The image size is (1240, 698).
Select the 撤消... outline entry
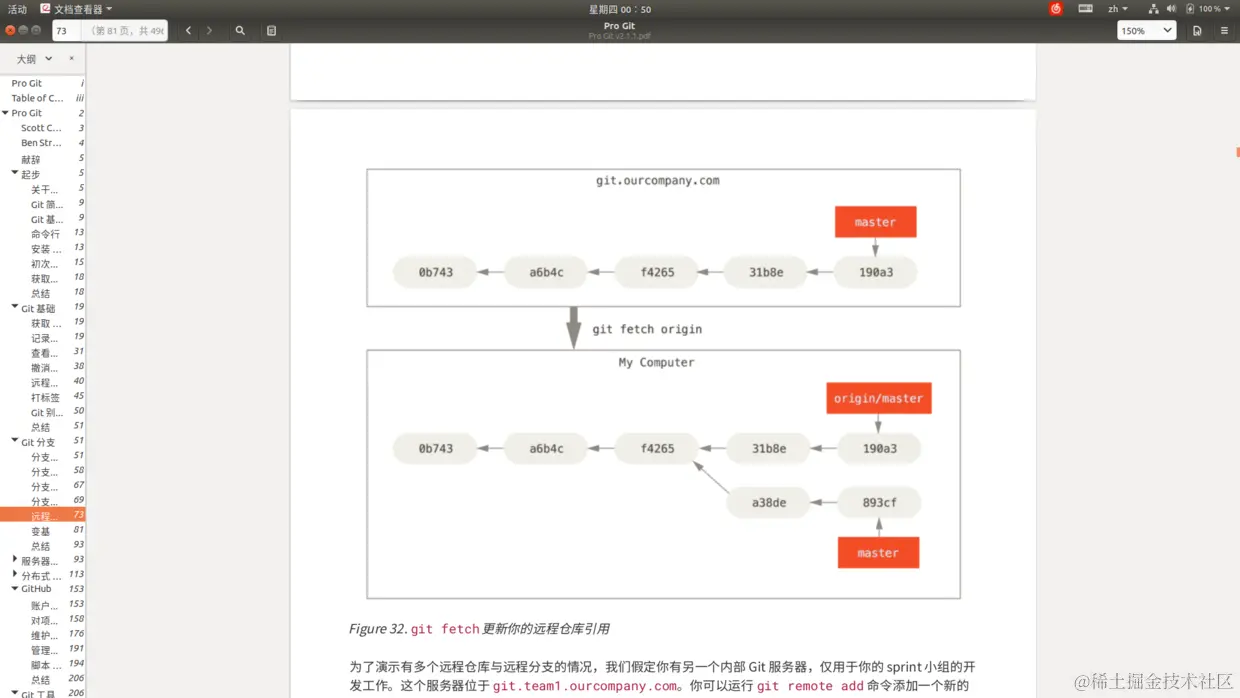43,368
